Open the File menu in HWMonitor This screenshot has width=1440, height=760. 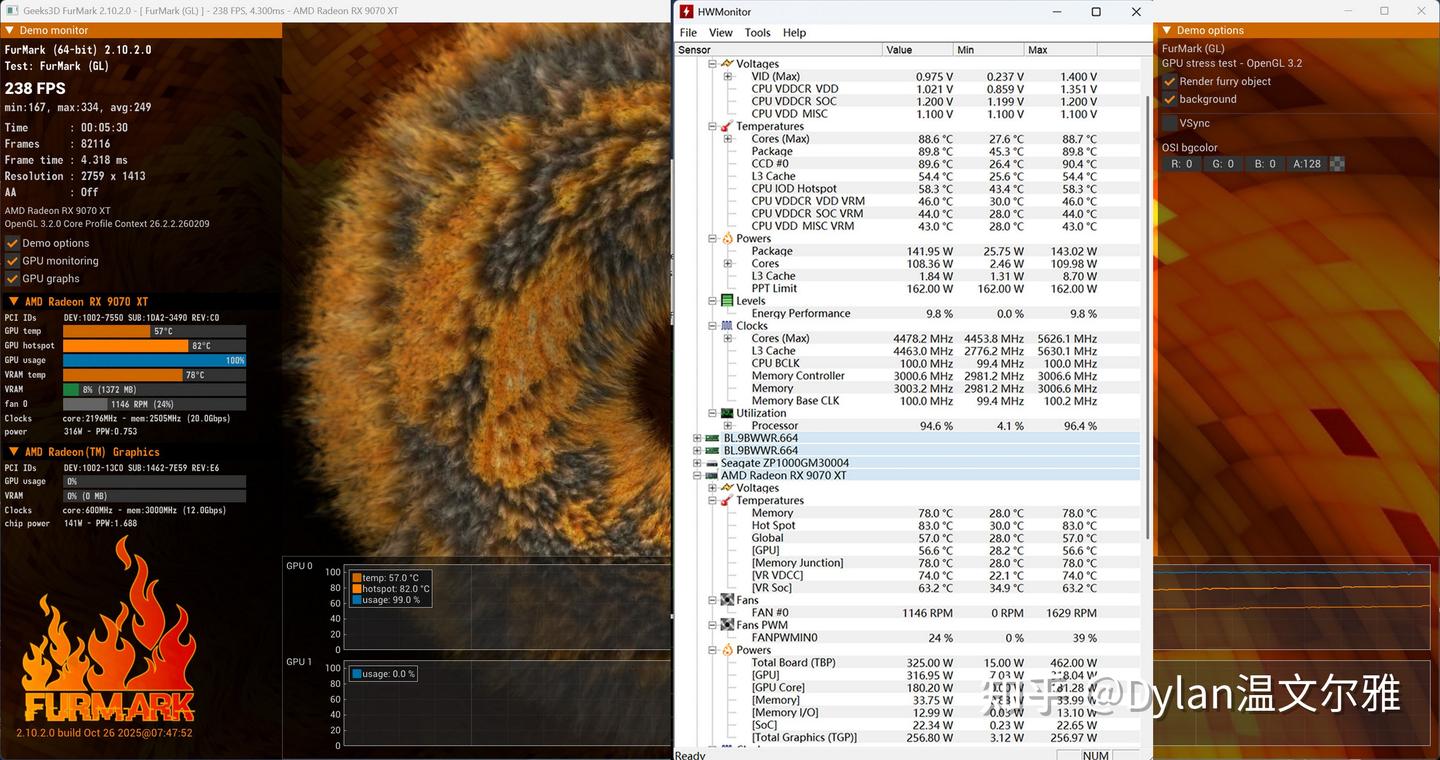(688, 33)
